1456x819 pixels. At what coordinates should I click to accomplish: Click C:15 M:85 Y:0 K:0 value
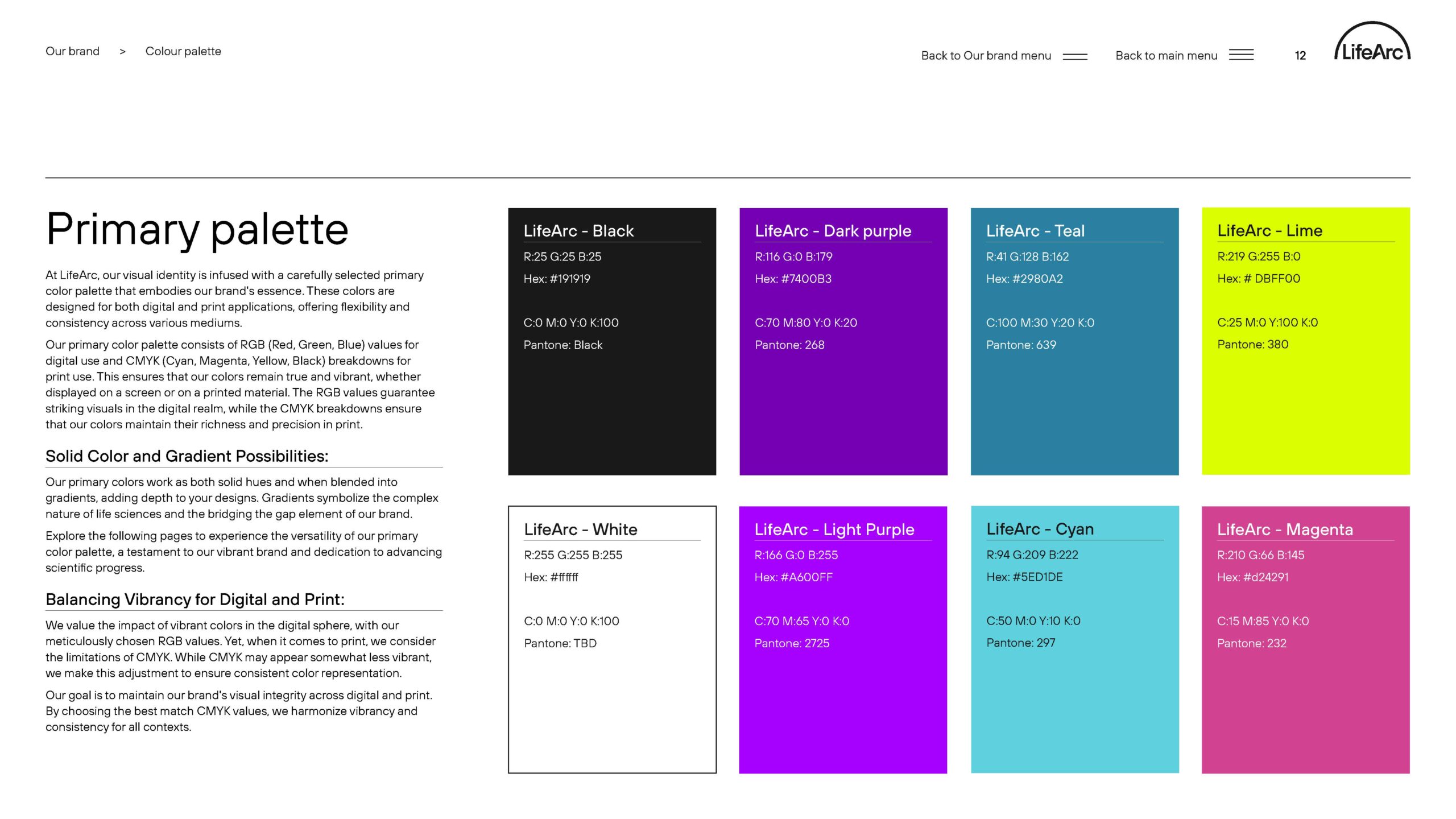(1263, 621)
